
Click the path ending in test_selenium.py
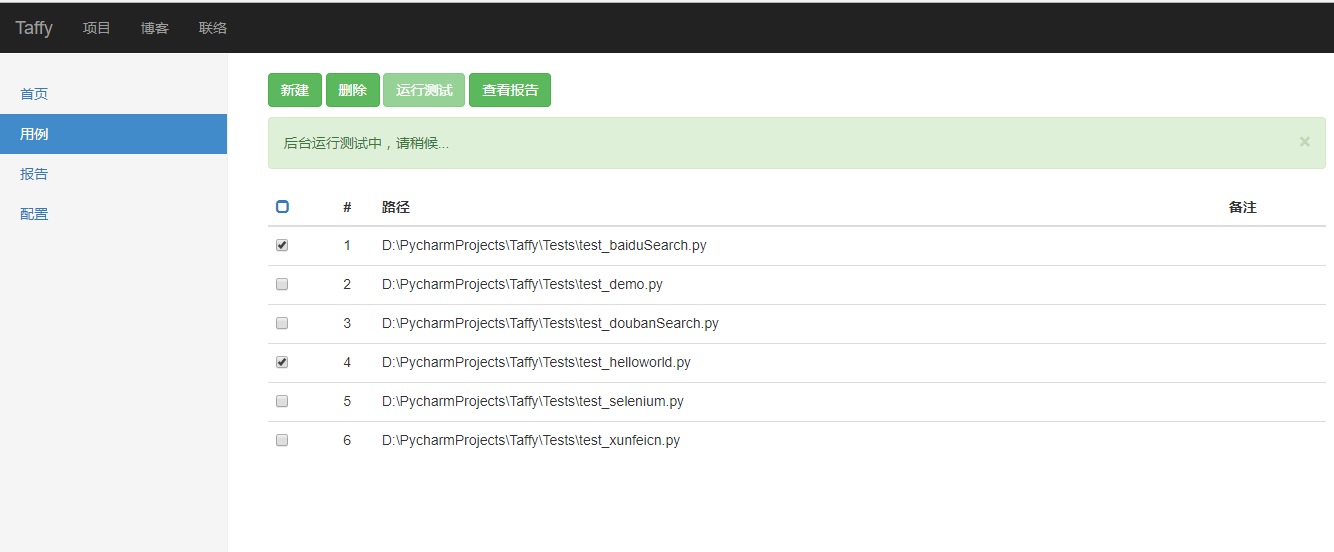click(x=533, y=401)
